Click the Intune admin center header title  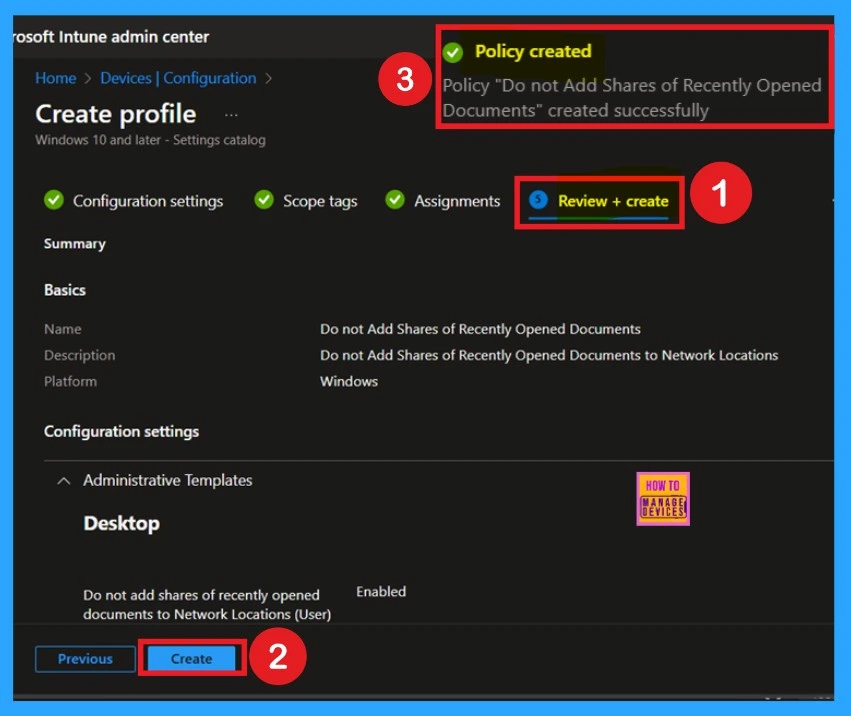[x=111, y=37]
